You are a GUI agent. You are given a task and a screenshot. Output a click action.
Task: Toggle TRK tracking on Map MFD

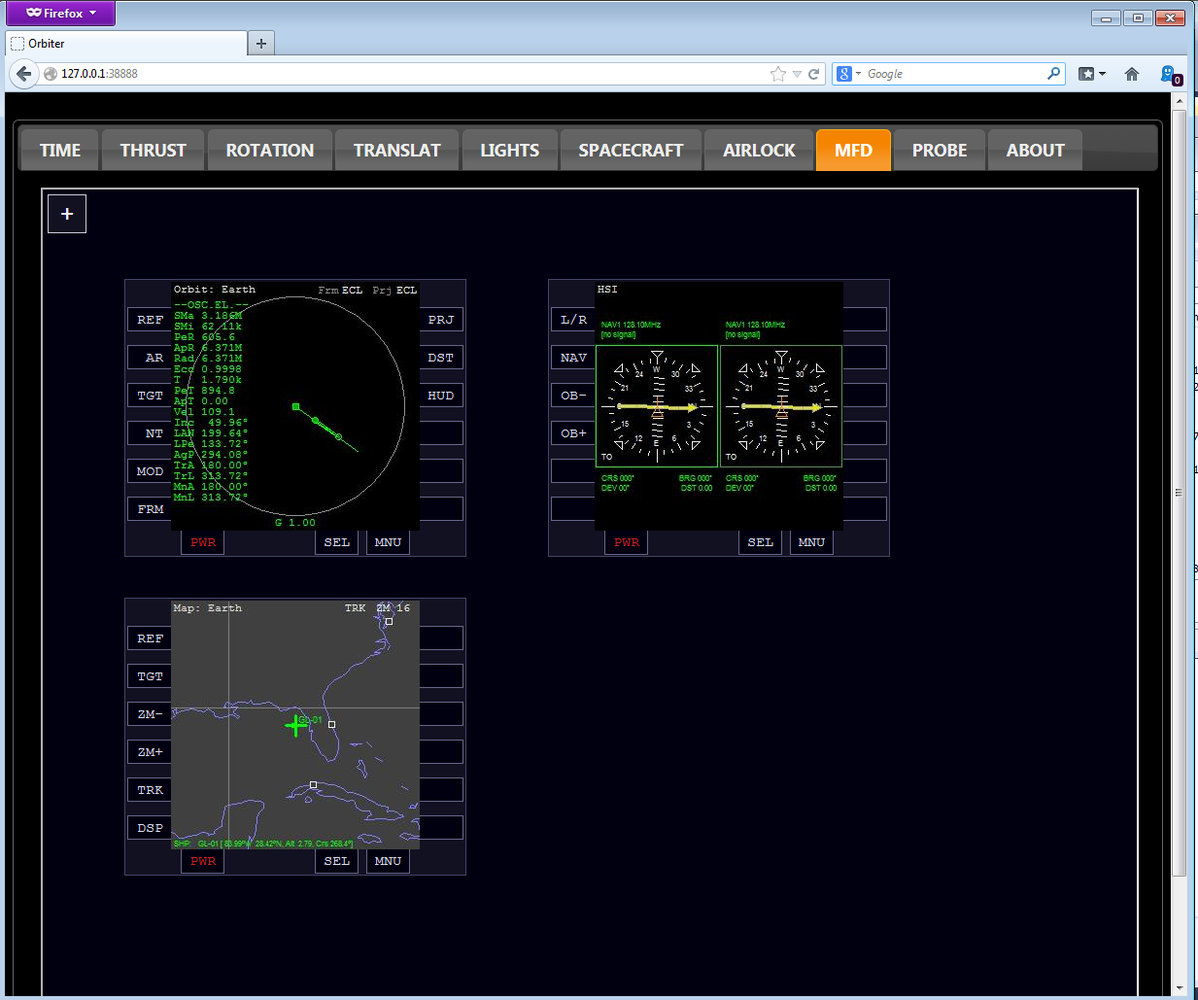coord(150,790)
